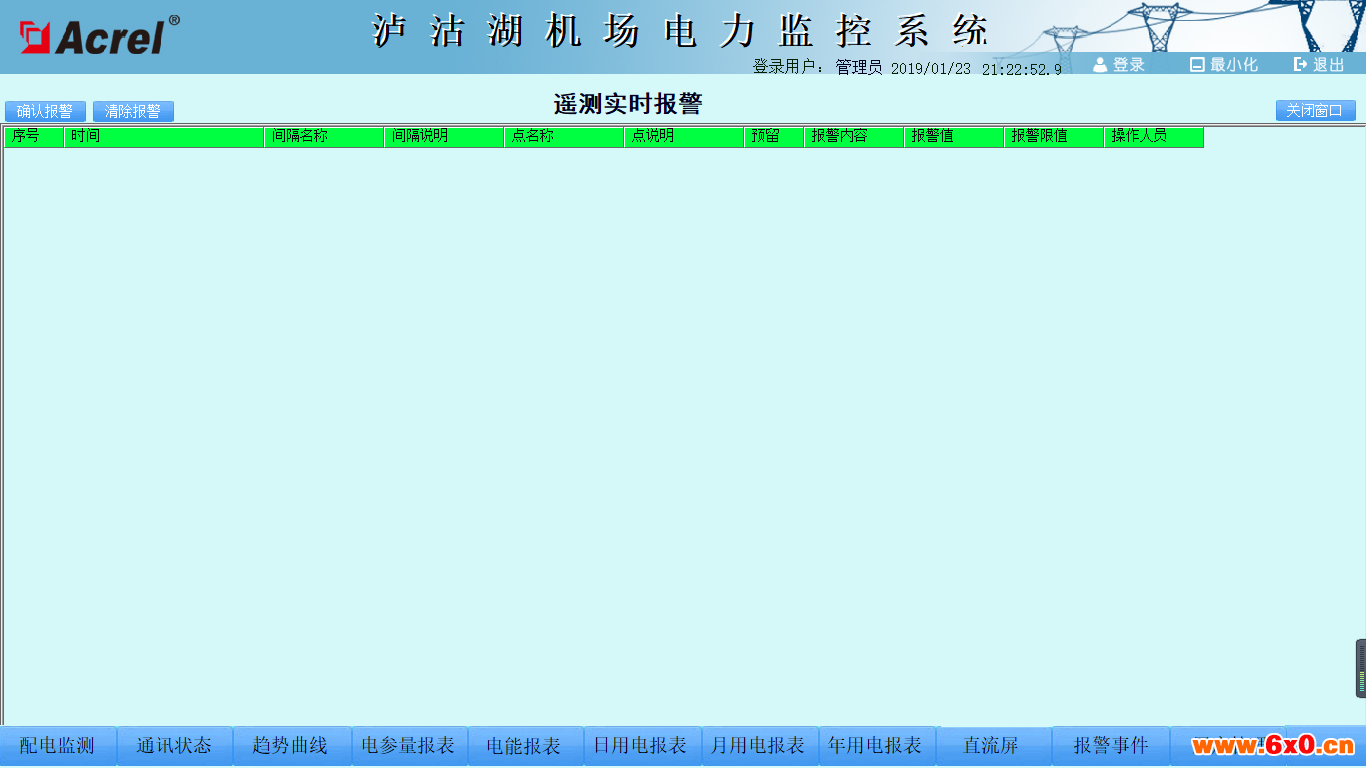Open the 报警事件 tab
This screenshot has width=1366, height=768.
pyautogui.click(x=1110, y=746)
